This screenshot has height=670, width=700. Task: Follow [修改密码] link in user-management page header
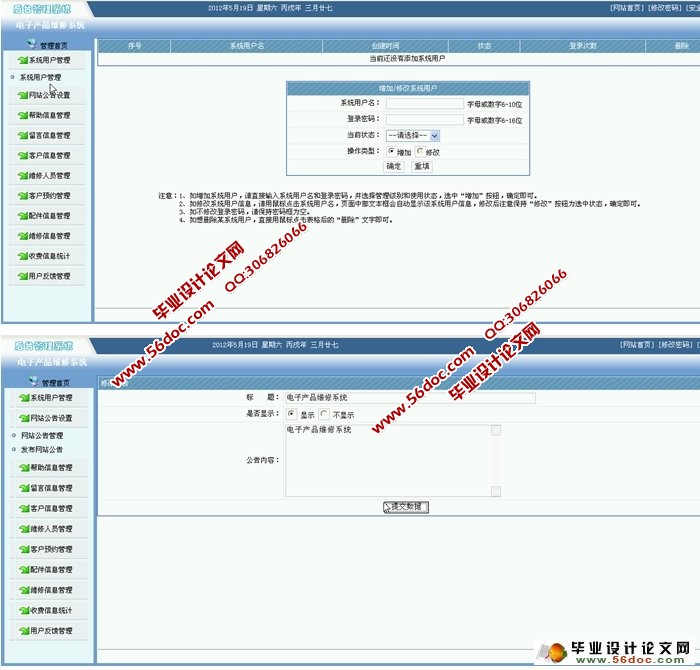click(x=665, y=8)
